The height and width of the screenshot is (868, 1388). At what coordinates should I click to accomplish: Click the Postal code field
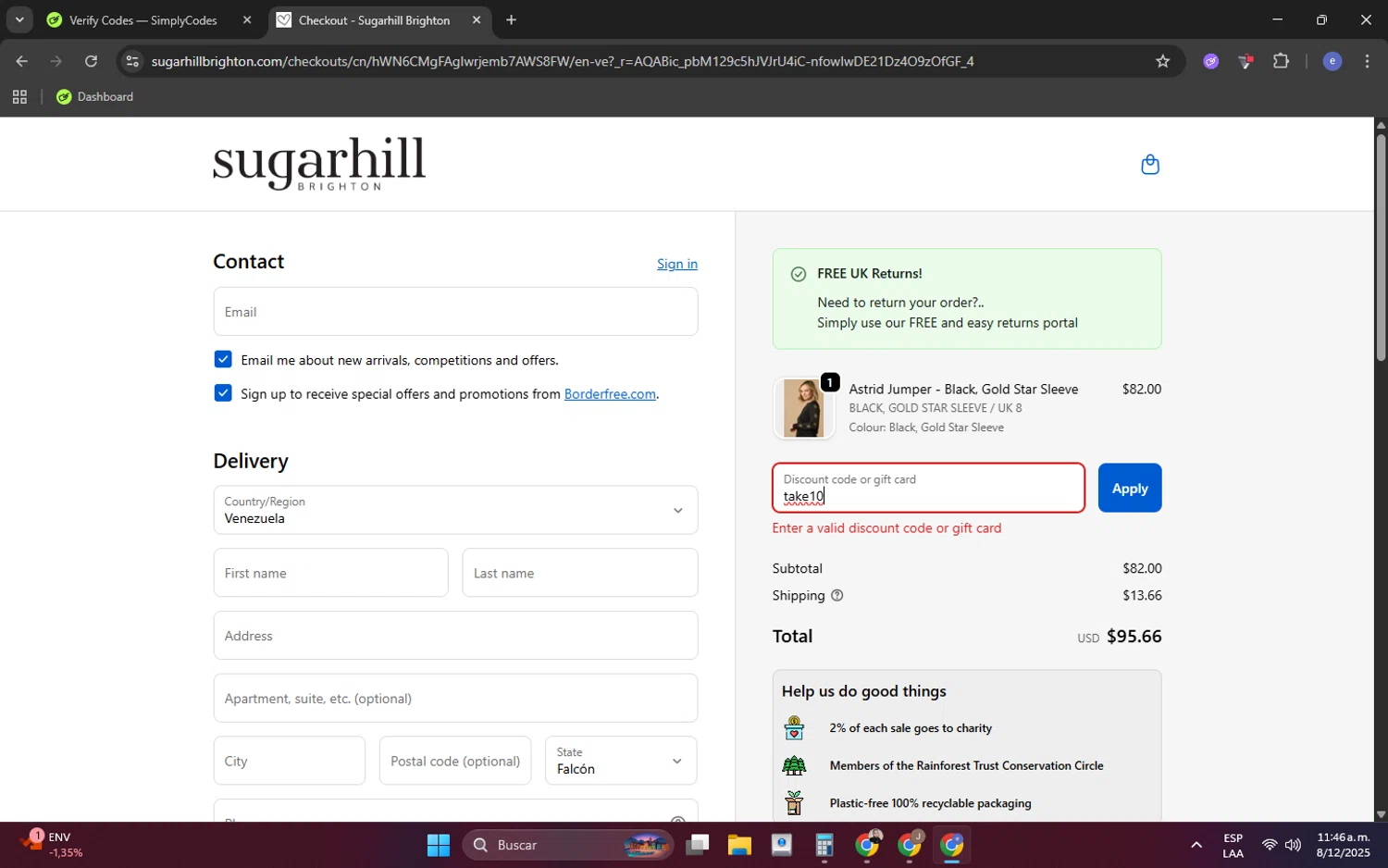pos(455,761)
